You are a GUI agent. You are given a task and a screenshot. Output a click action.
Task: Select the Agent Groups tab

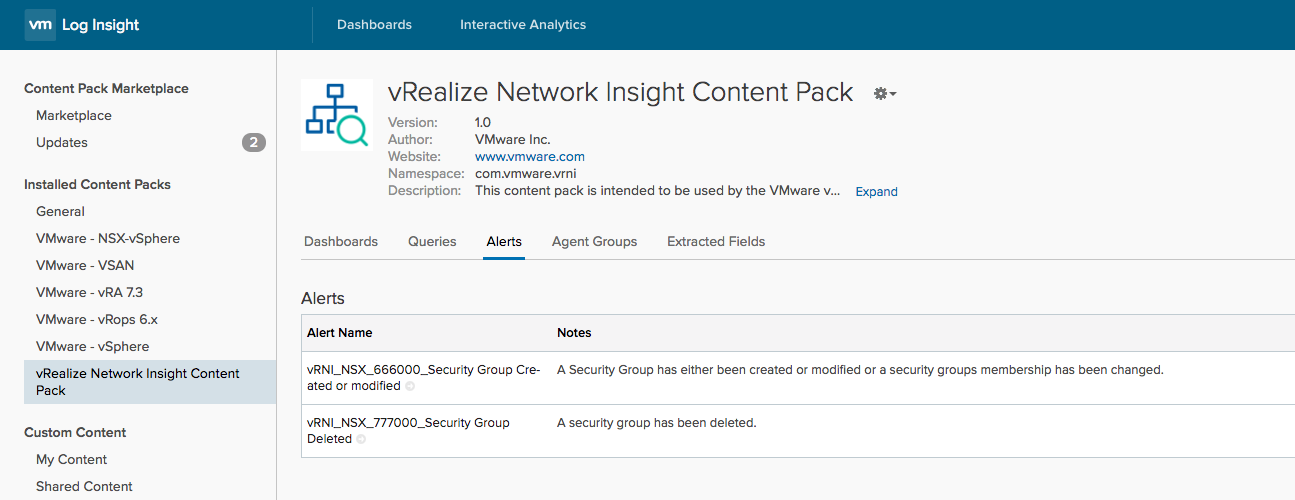pos(594,242)
